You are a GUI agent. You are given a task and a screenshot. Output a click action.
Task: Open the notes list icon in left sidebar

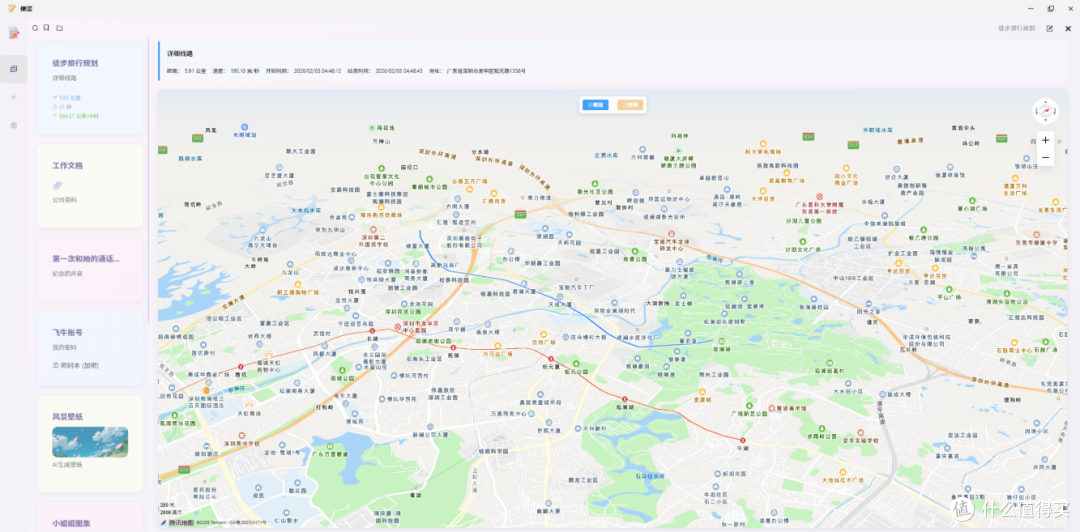[14, 69]
